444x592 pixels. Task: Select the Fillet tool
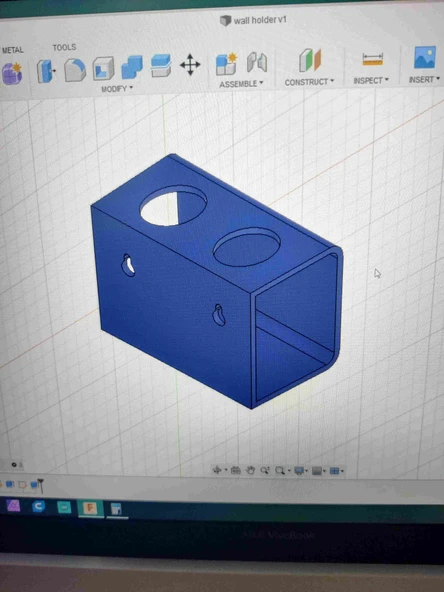tap(75, 70)
